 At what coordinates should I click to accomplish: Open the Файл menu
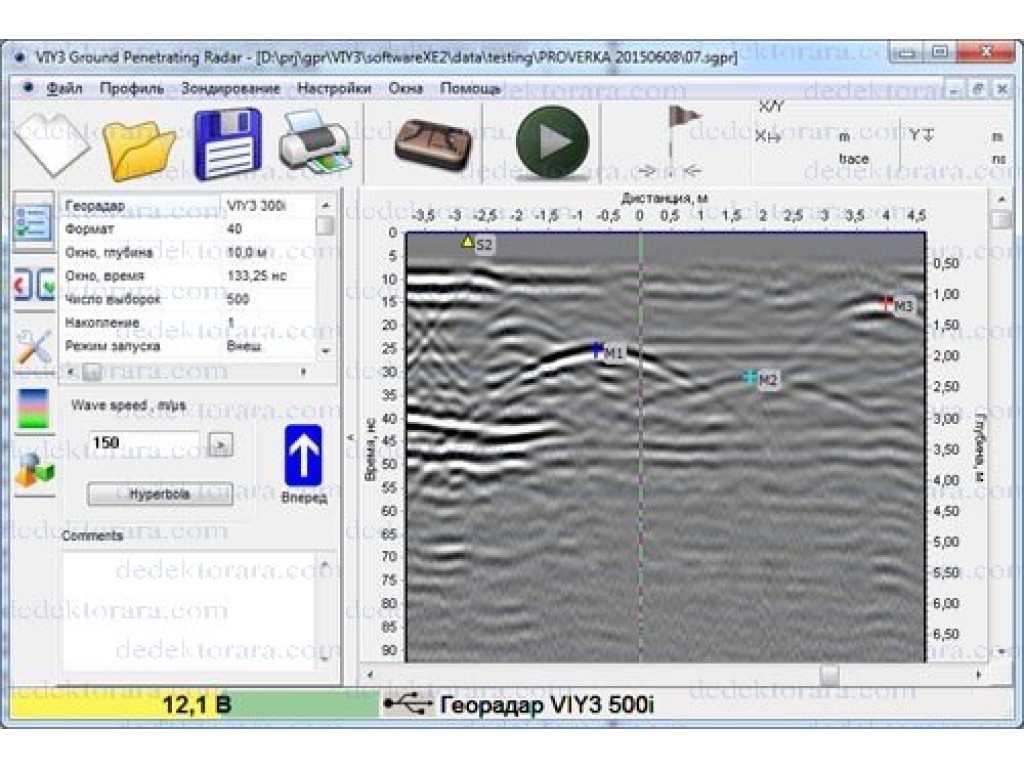click(x=64, y=88)
